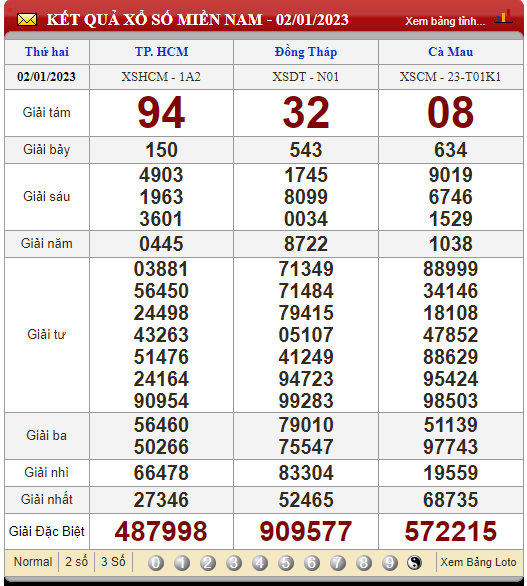This screenshot has height=586, width=527.
Task: Filter loto by digit 7 ball
Action: 338,562
